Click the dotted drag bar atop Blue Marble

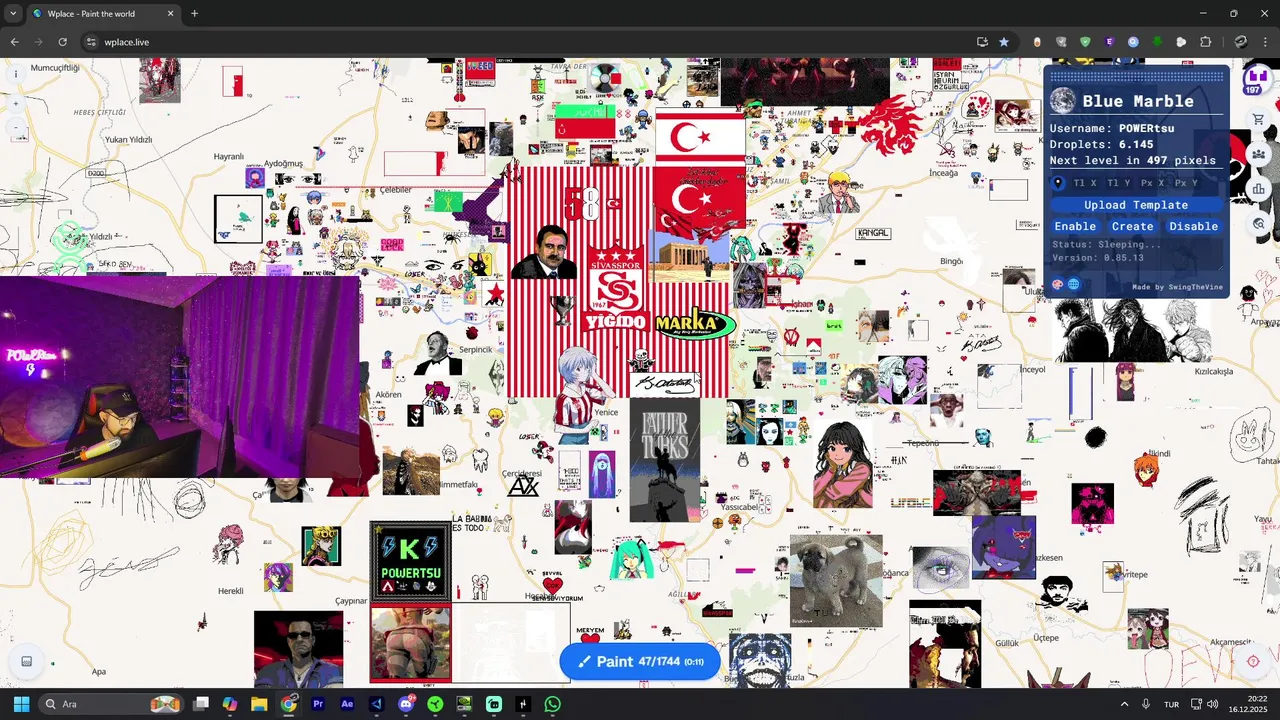[1136, 76]
